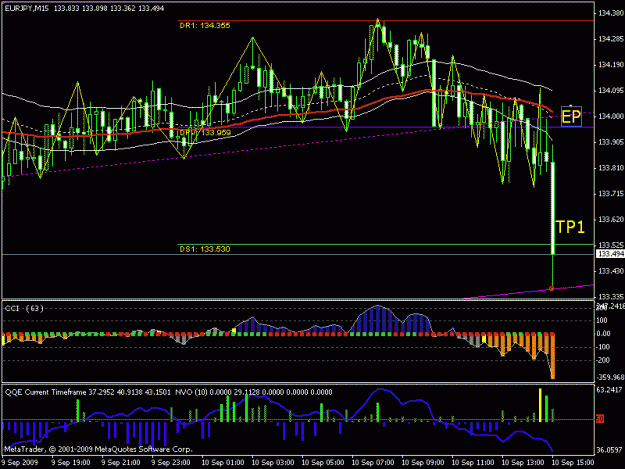Click the red circle marker at candle low
Viewport: 625px width, 469px height.
(x=552, y=288)
